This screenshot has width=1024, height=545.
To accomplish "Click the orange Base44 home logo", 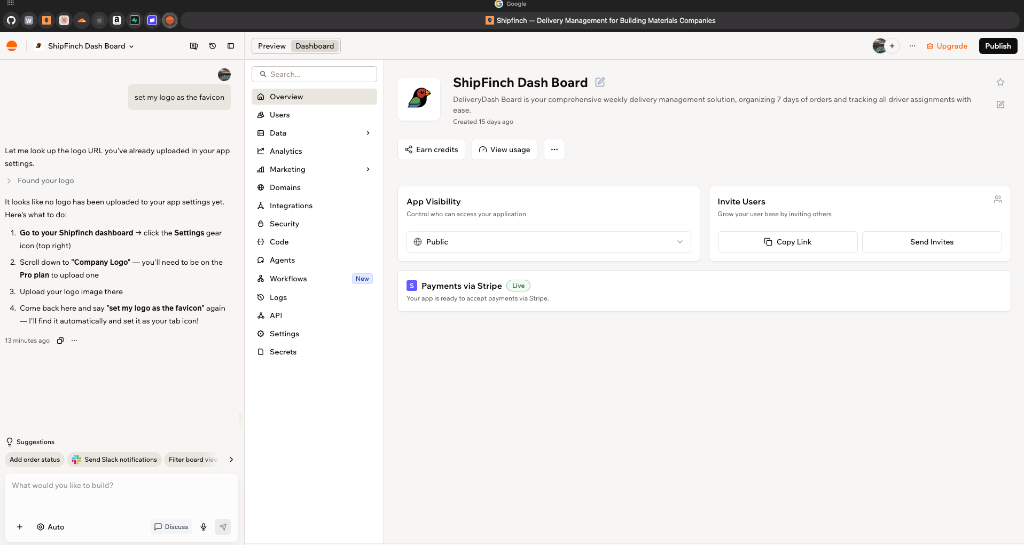I will point(12,46).
